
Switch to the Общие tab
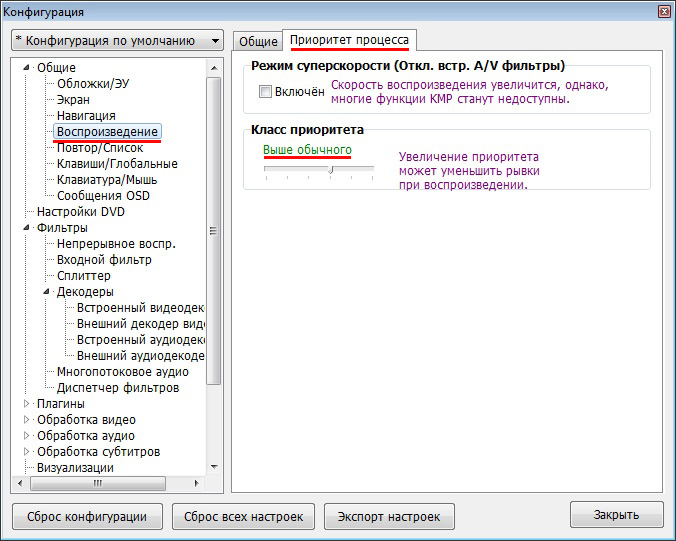(258, 41)
